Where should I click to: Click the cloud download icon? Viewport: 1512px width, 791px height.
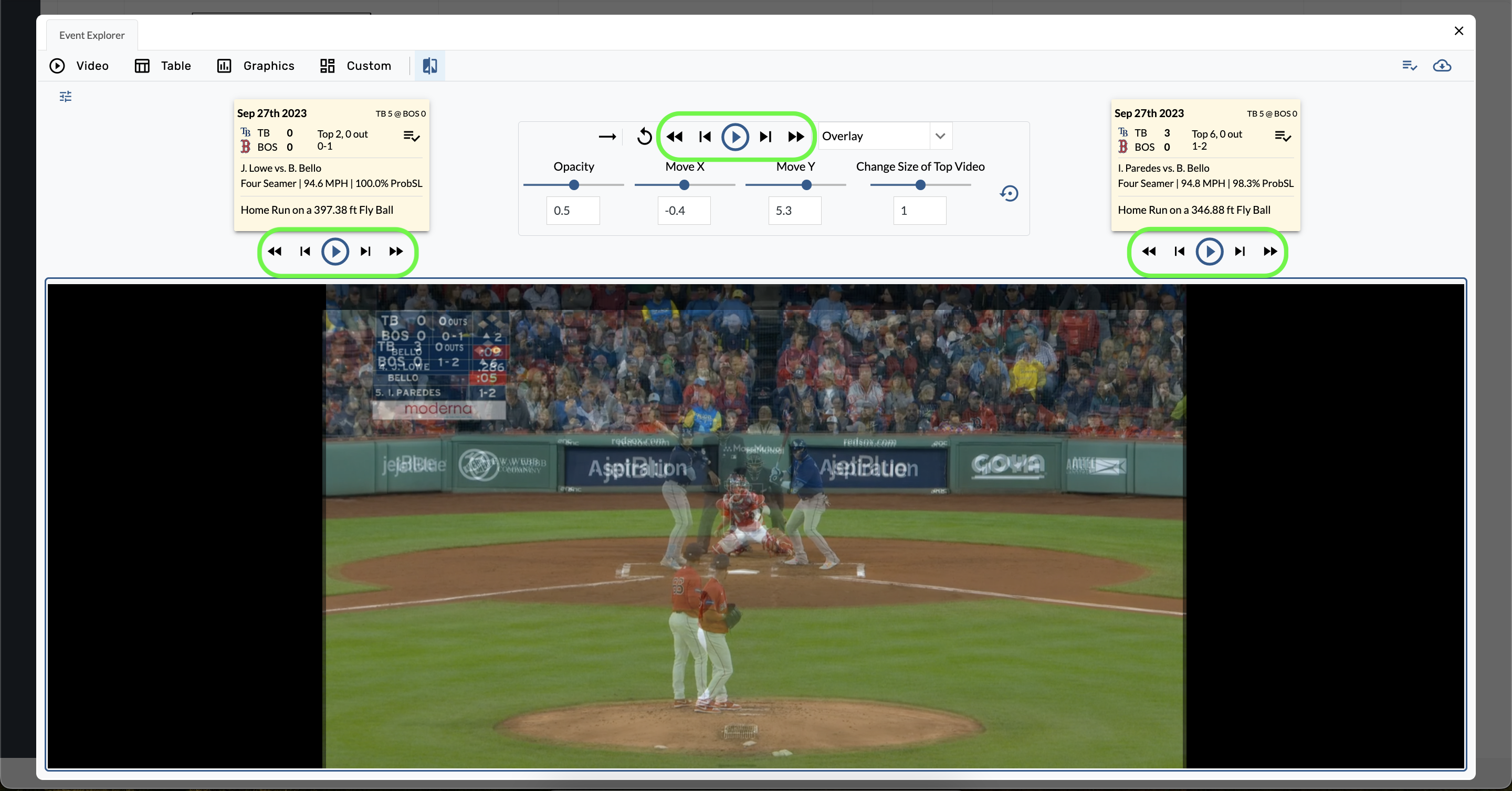[x=1442, y=66]
